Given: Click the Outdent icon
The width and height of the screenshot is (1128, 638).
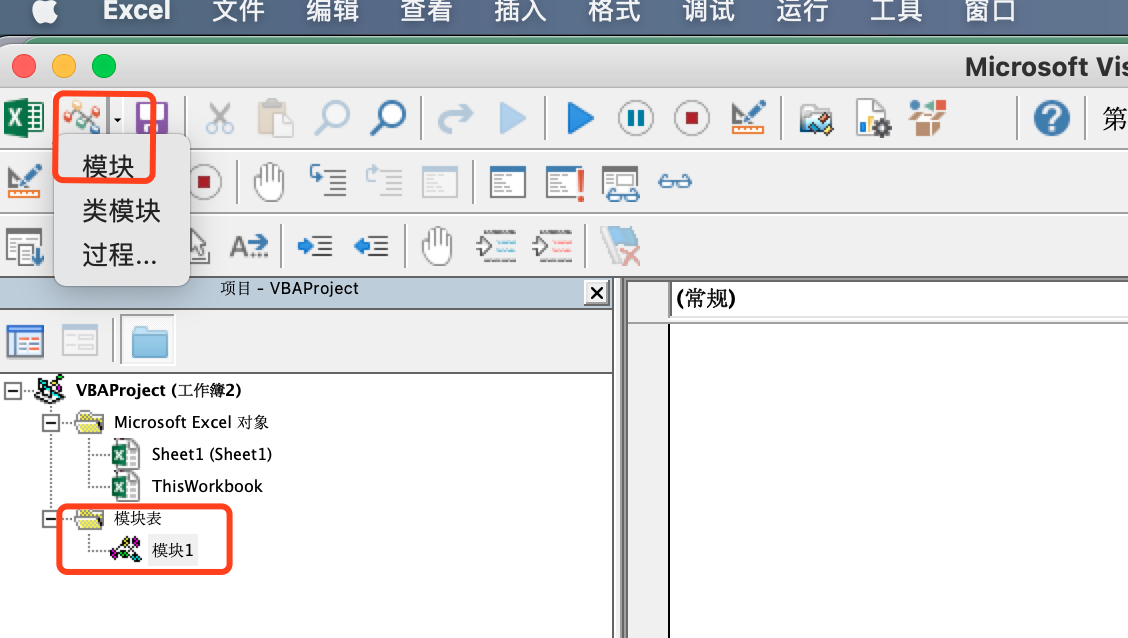Looking at the screenshot, I should pyautogui.click(x=371, y=246).
